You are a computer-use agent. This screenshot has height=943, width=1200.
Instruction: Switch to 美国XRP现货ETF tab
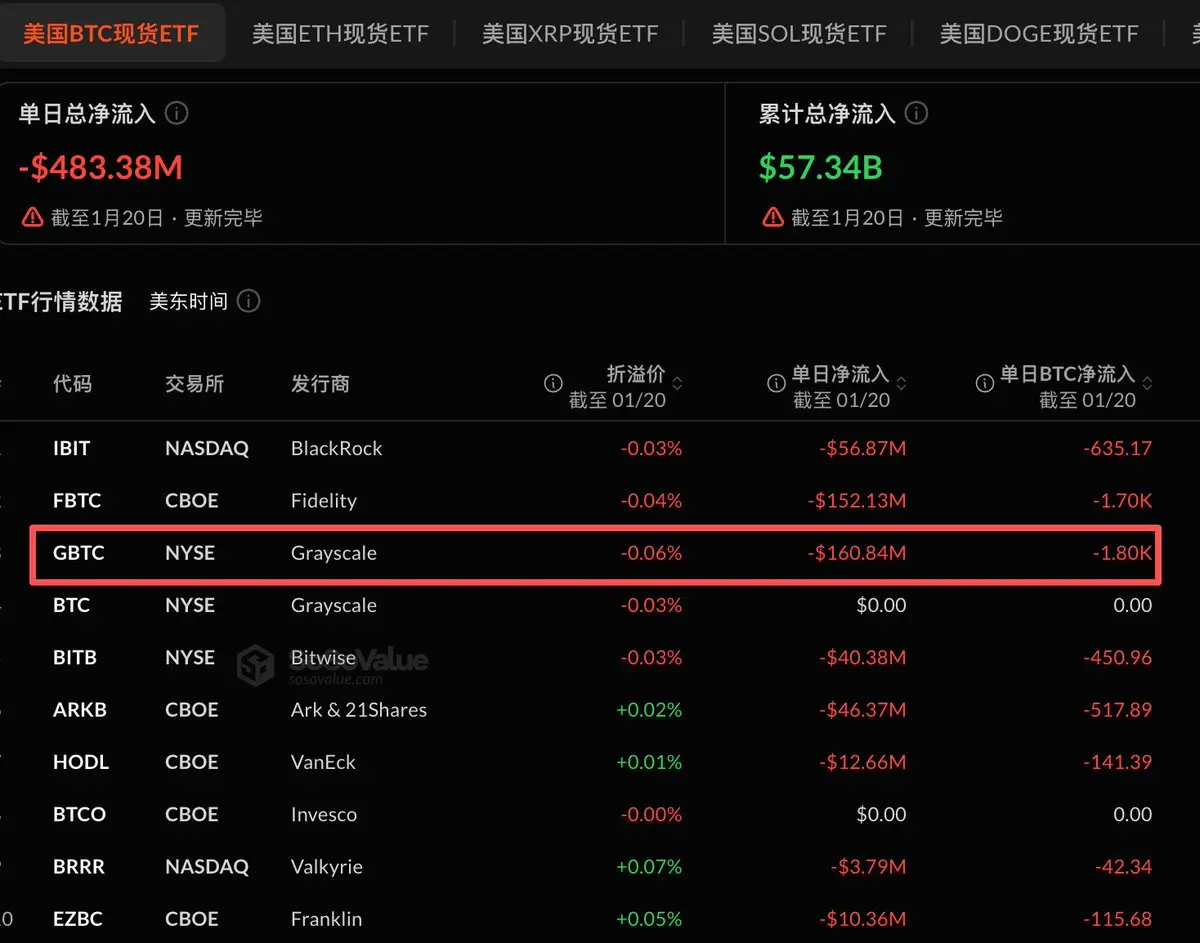coord(570,34)
